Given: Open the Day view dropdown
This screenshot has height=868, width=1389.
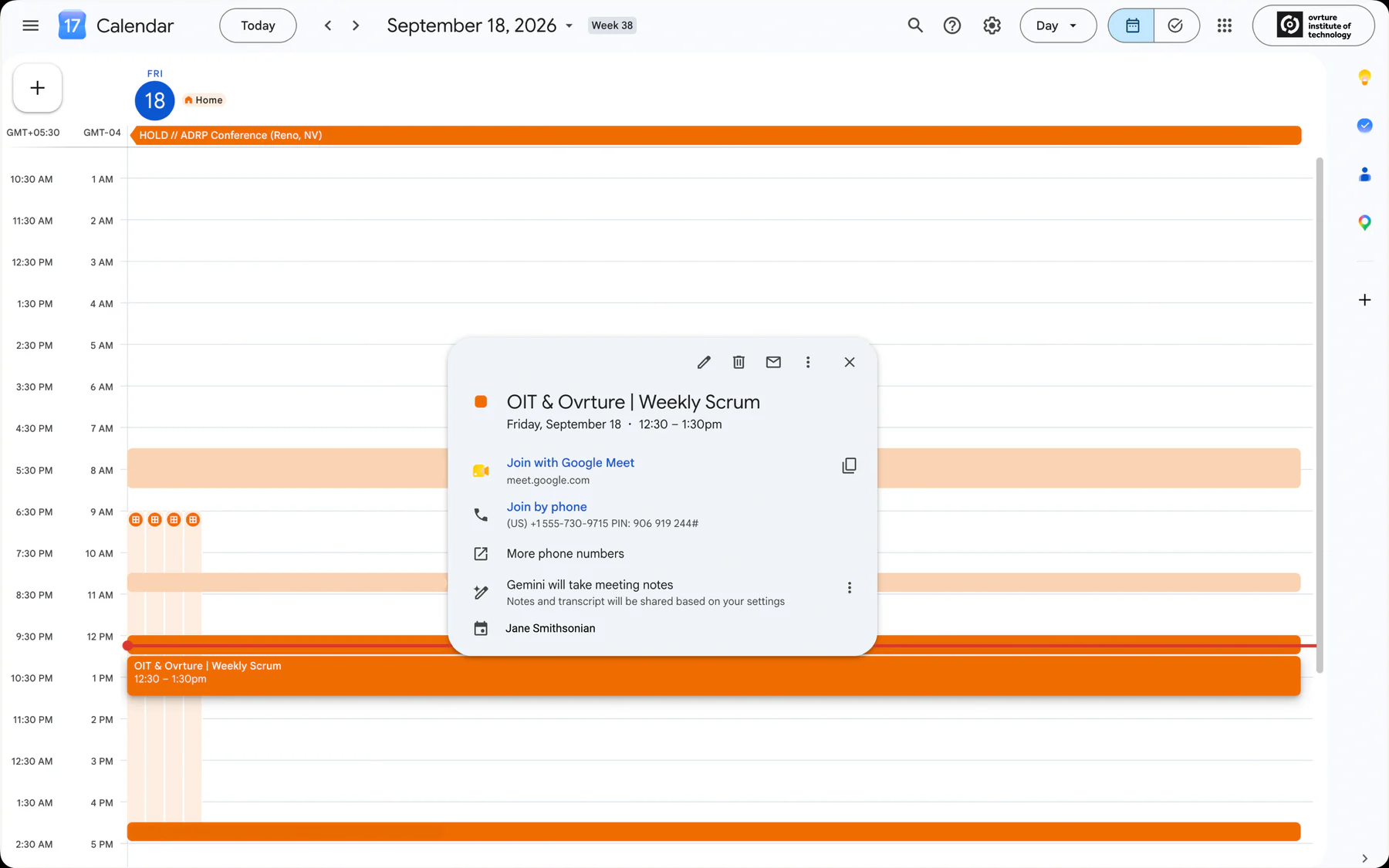Looking at the screenshot, I should [1058, 25].
